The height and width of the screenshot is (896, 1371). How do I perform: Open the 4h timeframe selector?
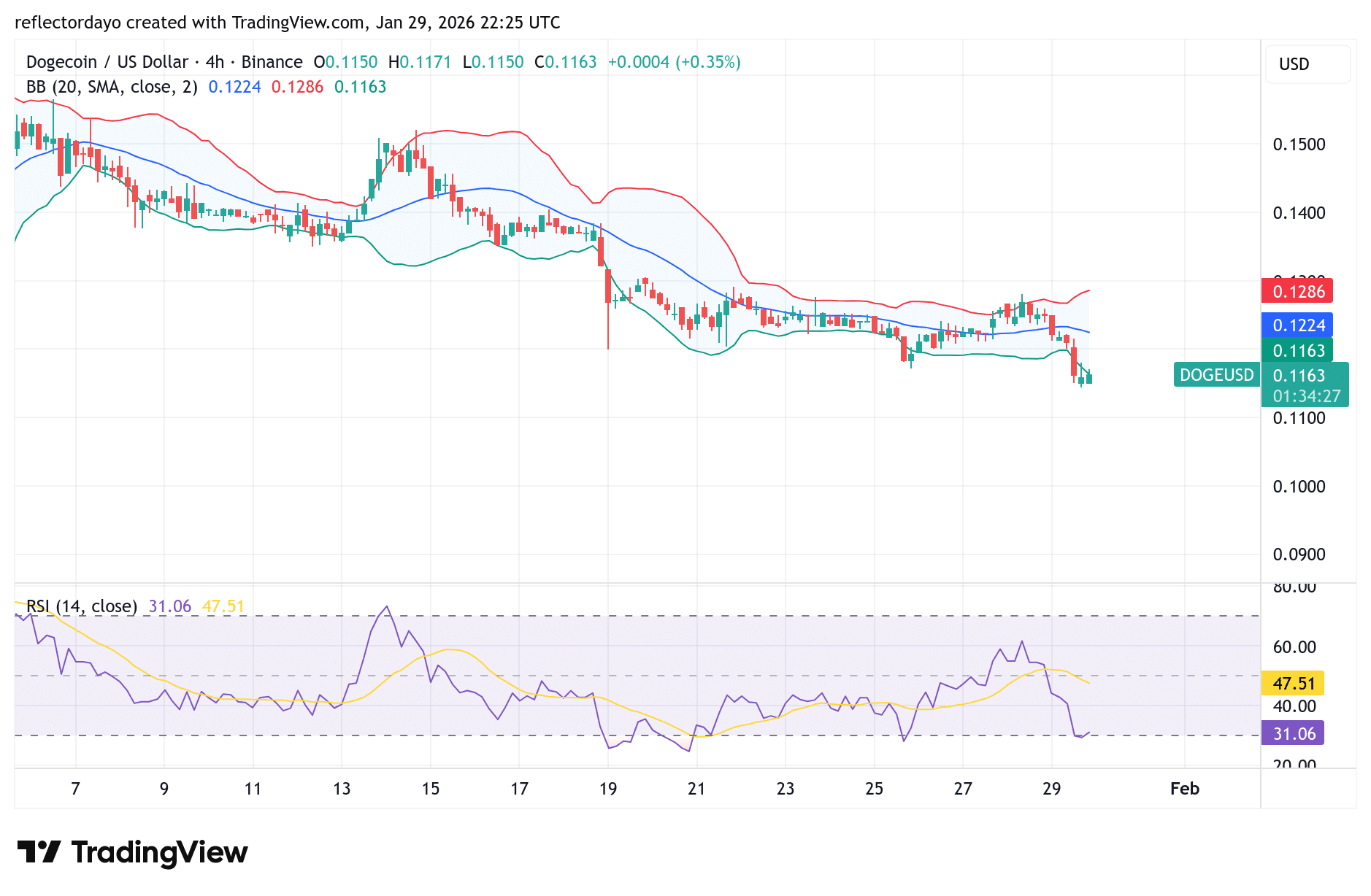coord(214,62)
